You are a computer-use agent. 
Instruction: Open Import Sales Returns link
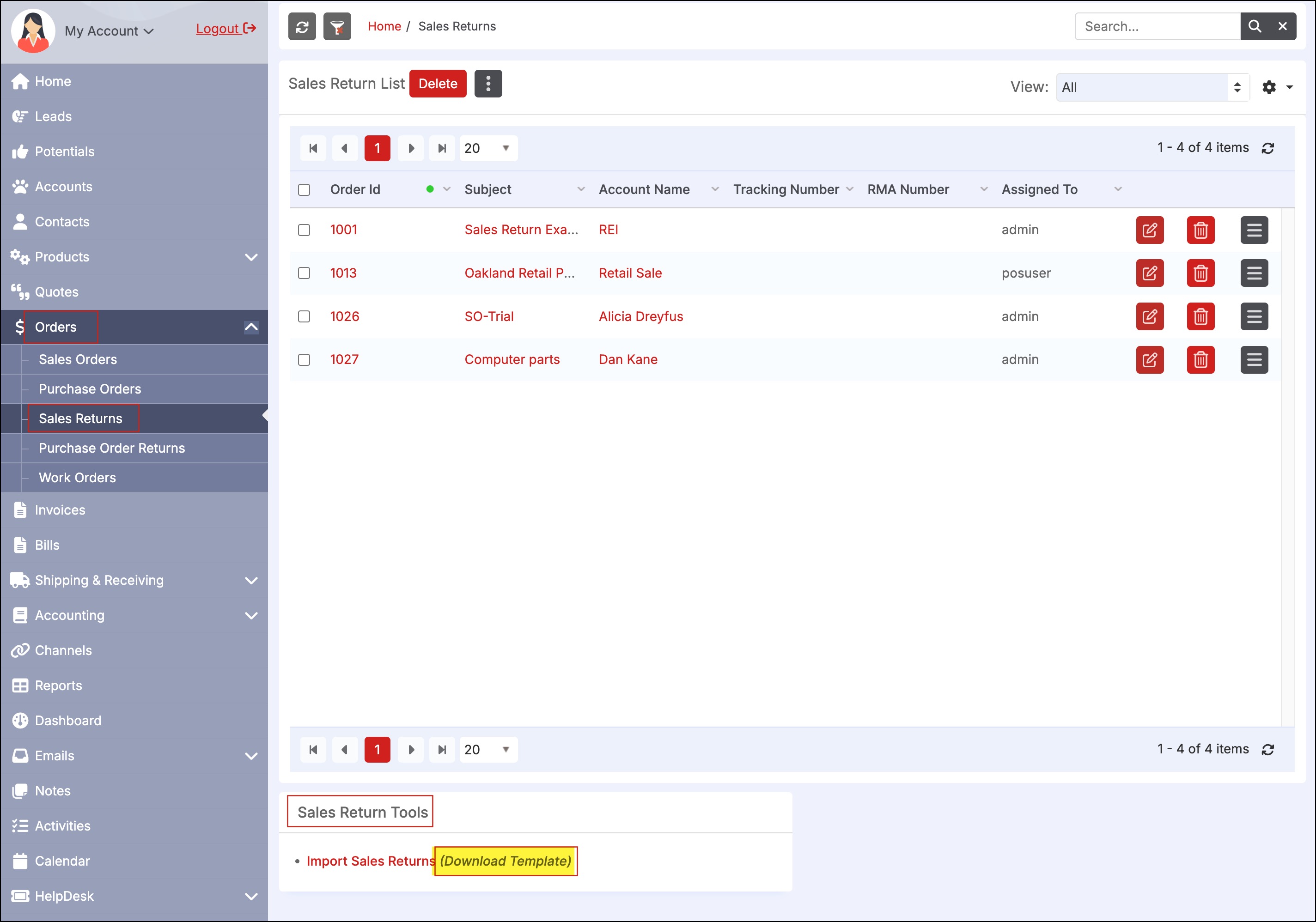(371, 861)
